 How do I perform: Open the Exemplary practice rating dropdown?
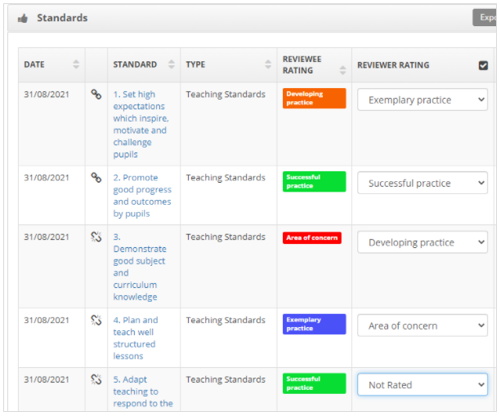(x=422, y=100)
